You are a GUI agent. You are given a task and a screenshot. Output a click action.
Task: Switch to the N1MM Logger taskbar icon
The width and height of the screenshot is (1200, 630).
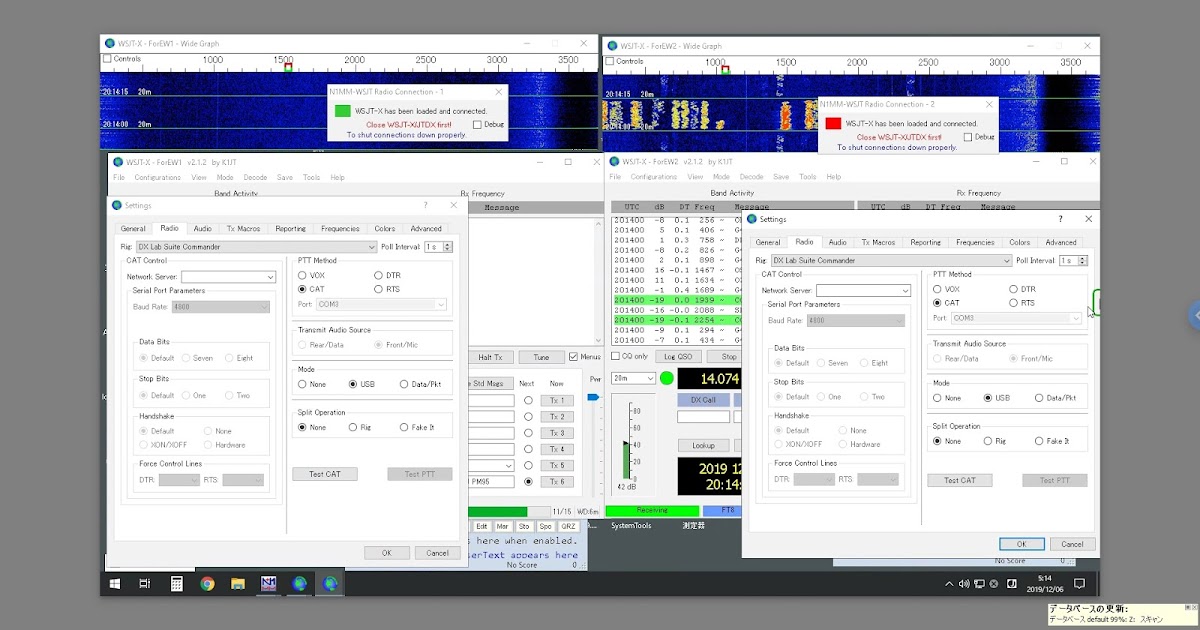point(268,584)
